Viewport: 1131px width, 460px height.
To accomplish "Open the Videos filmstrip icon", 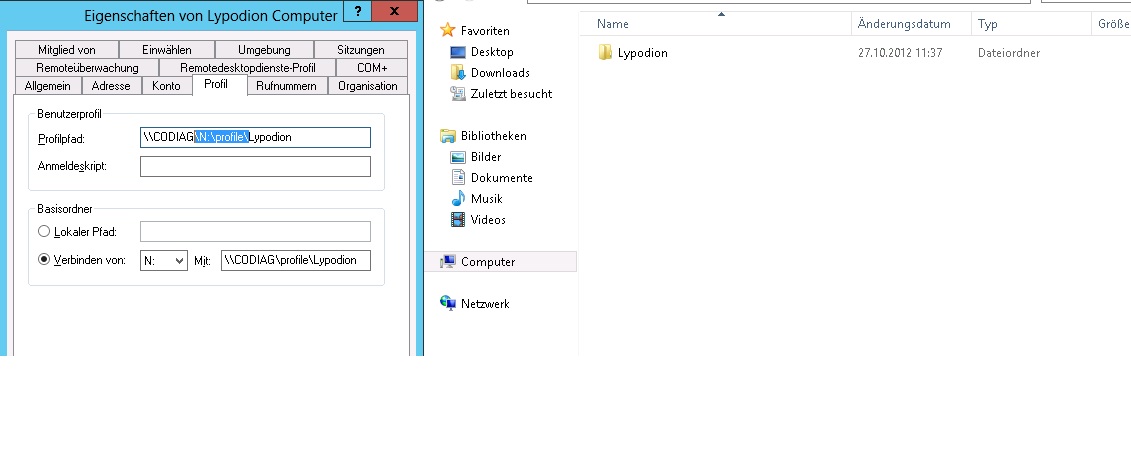I will (458, 219).
